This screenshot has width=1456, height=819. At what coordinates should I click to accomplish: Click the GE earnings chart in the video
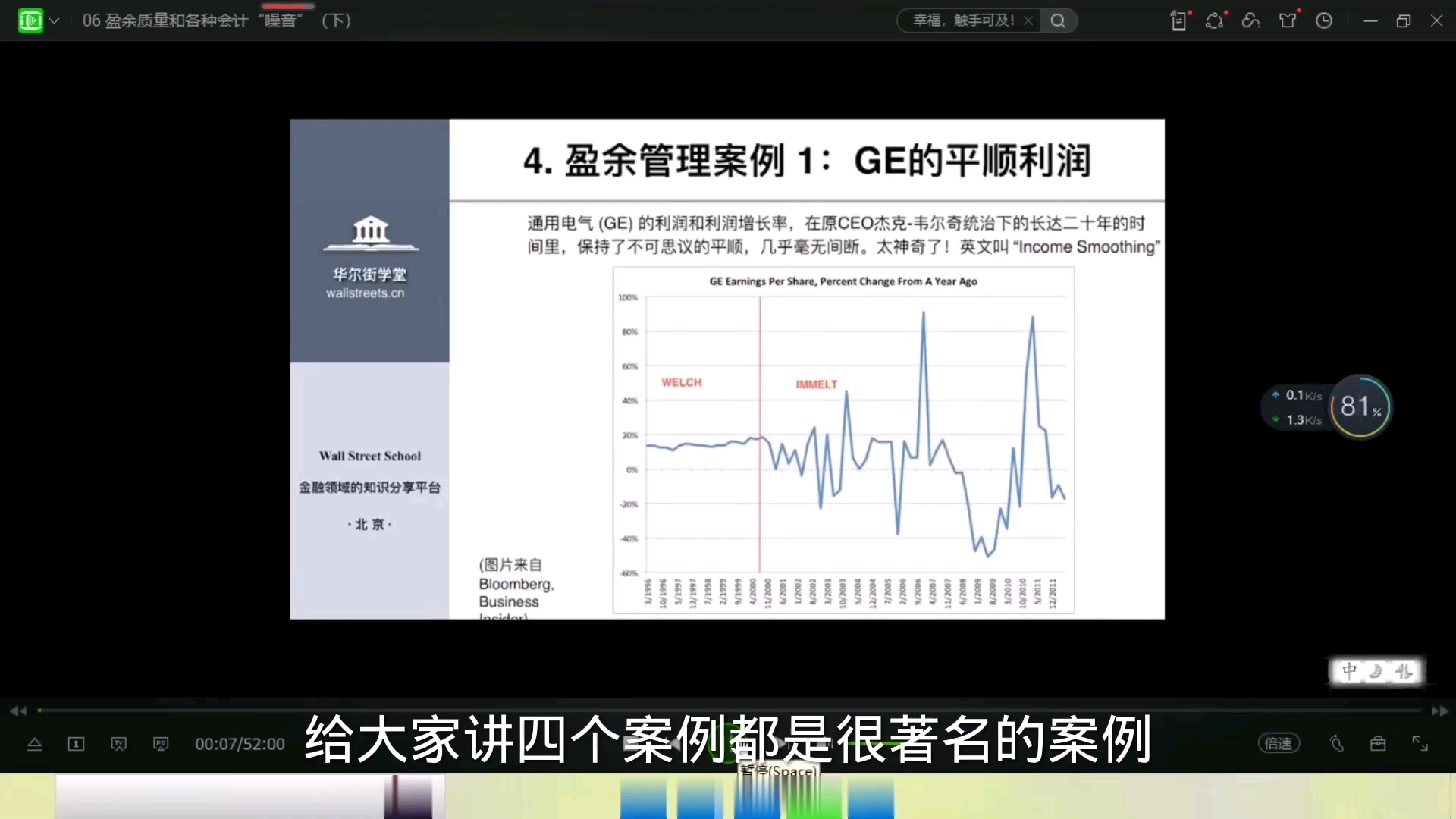coord(843,441)
